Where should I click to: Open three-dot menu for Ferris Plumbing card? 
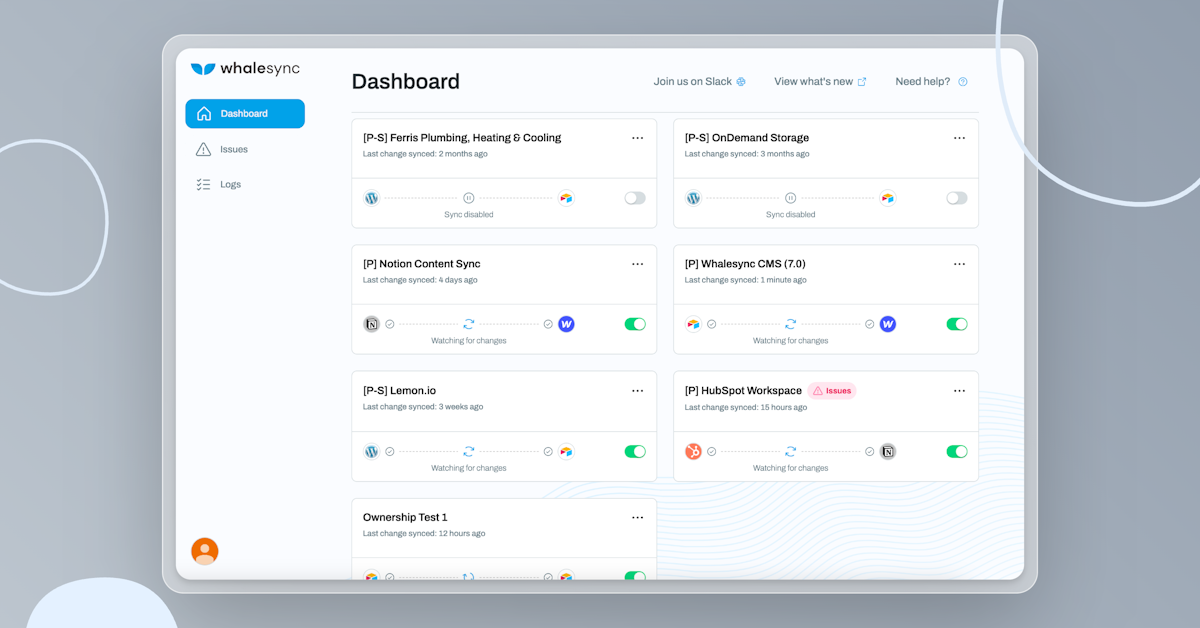638,138
